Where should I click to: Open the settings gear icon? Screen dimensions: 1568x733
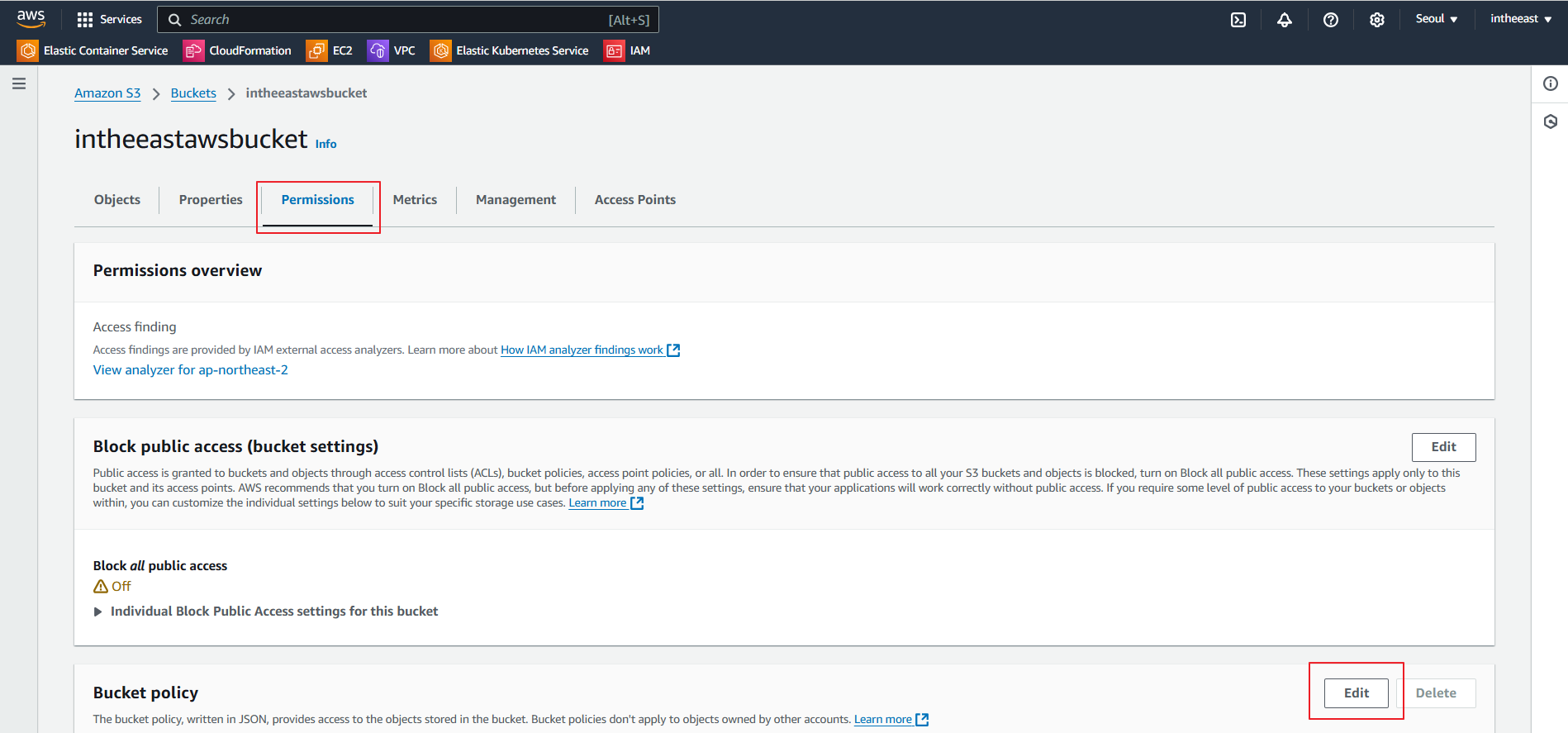(x=1376, y=20)
